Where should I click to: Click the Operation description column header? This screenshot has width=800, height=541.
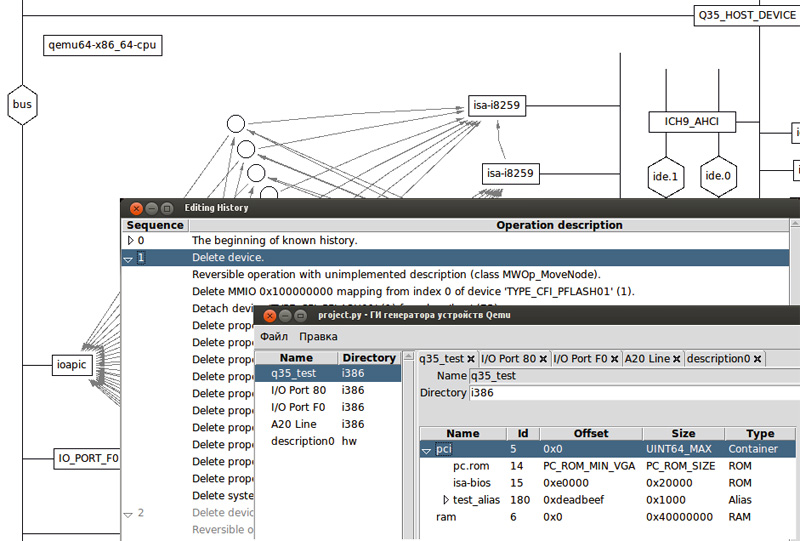click(x=559, y=225)
